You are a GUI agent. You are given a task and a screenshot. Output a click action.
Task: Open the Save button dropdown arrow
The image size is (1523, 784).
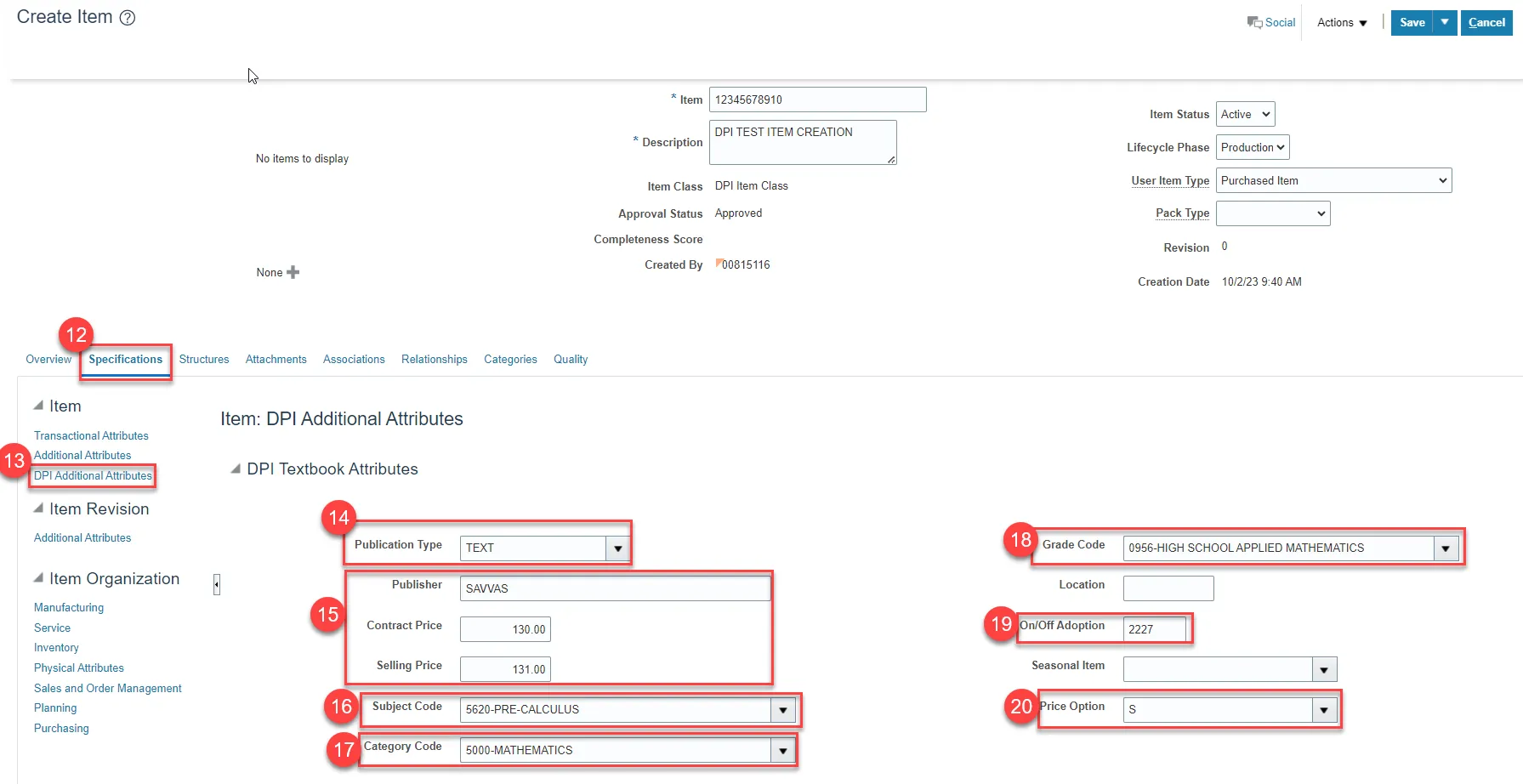(1445, 22)
